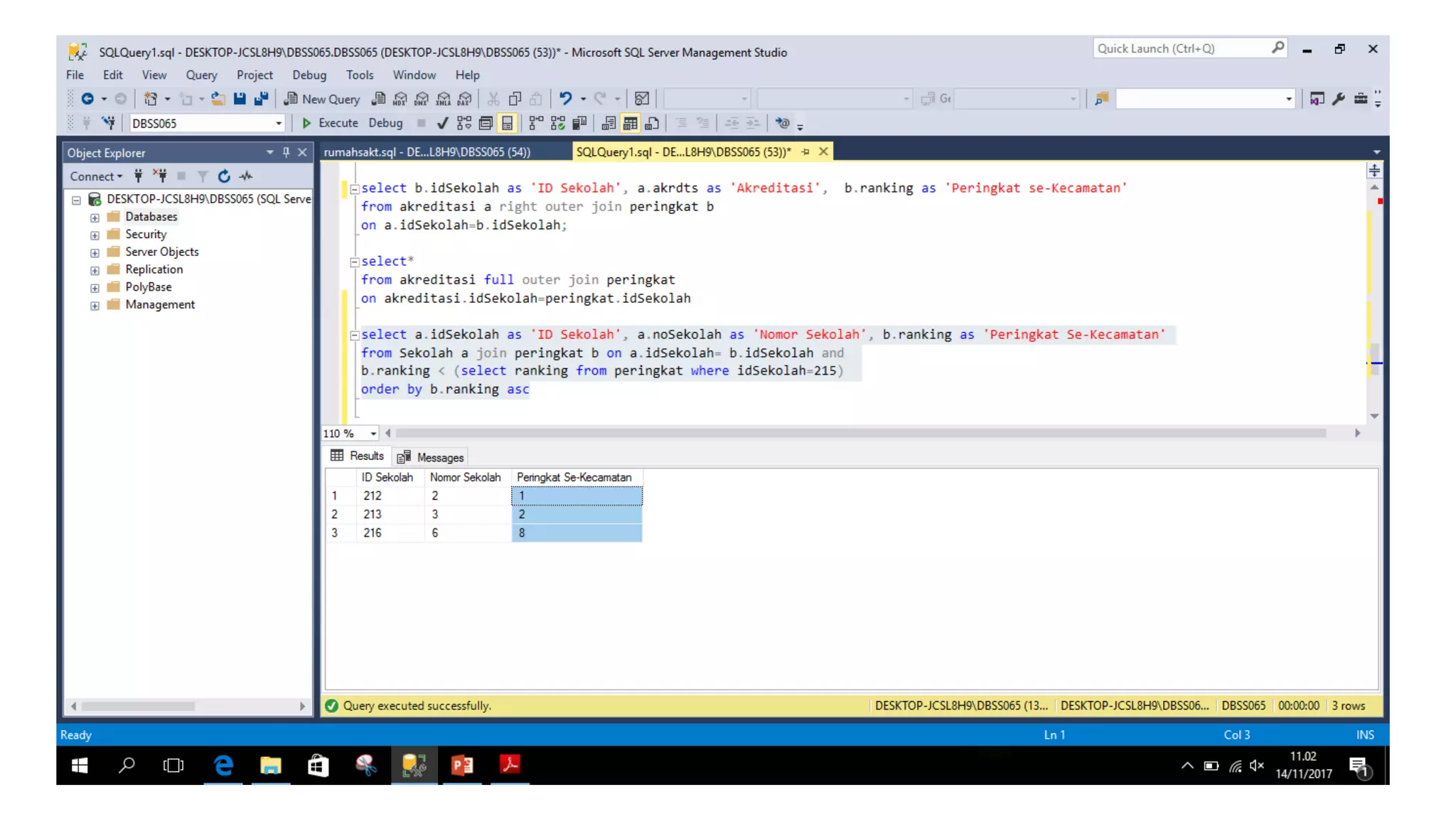Click the Nomor Sekolah column header
This screenshot has height=819, width=1456.
click(465, 477)
